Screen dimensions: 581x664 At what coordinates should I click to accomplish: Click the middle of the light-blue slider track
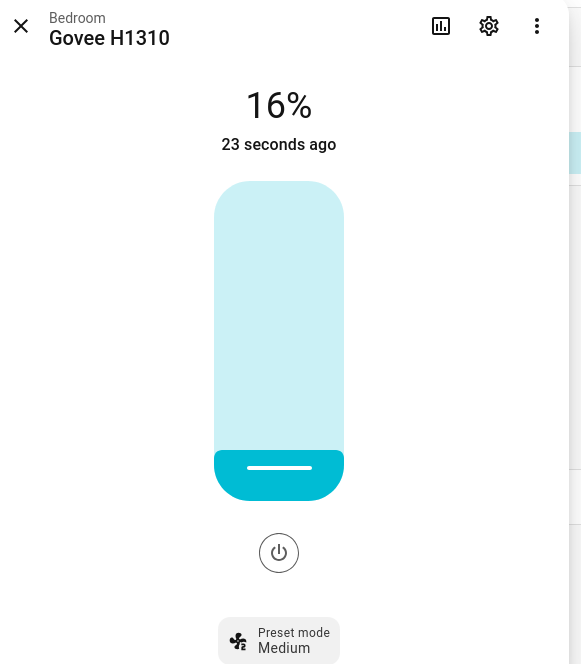coord(279,315)
